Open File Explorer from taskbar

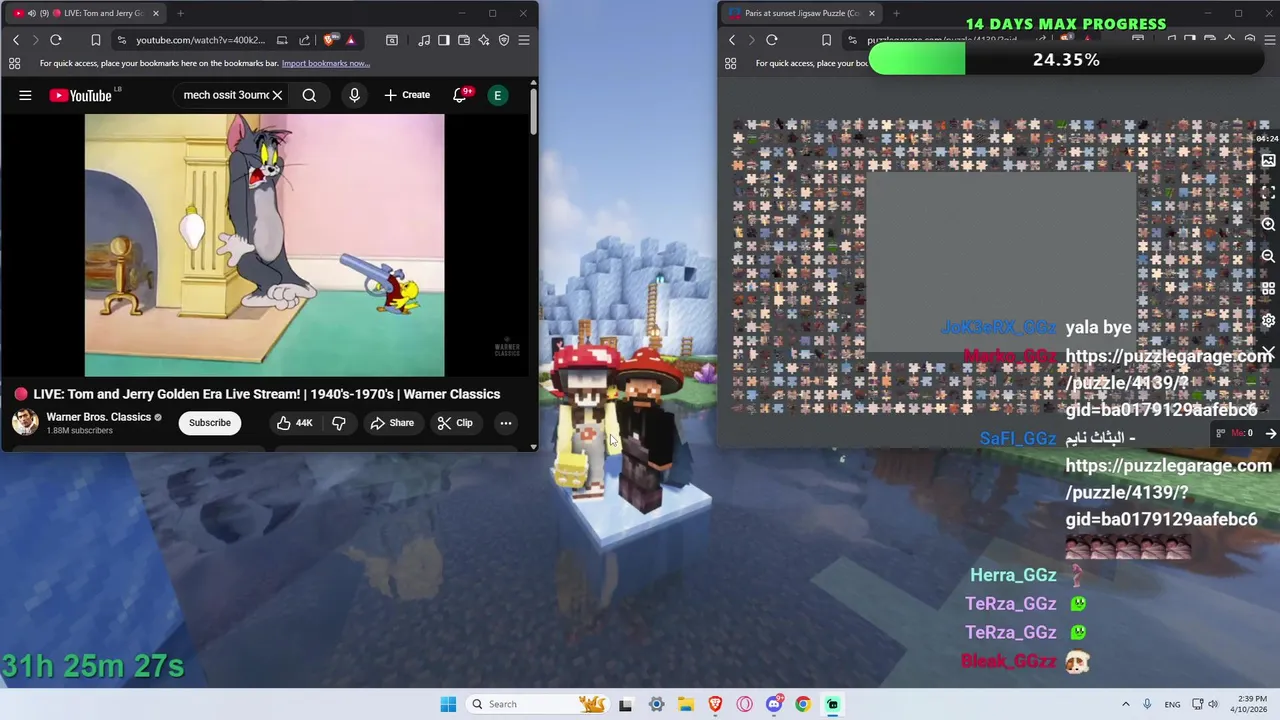click(x=686, y=704)
